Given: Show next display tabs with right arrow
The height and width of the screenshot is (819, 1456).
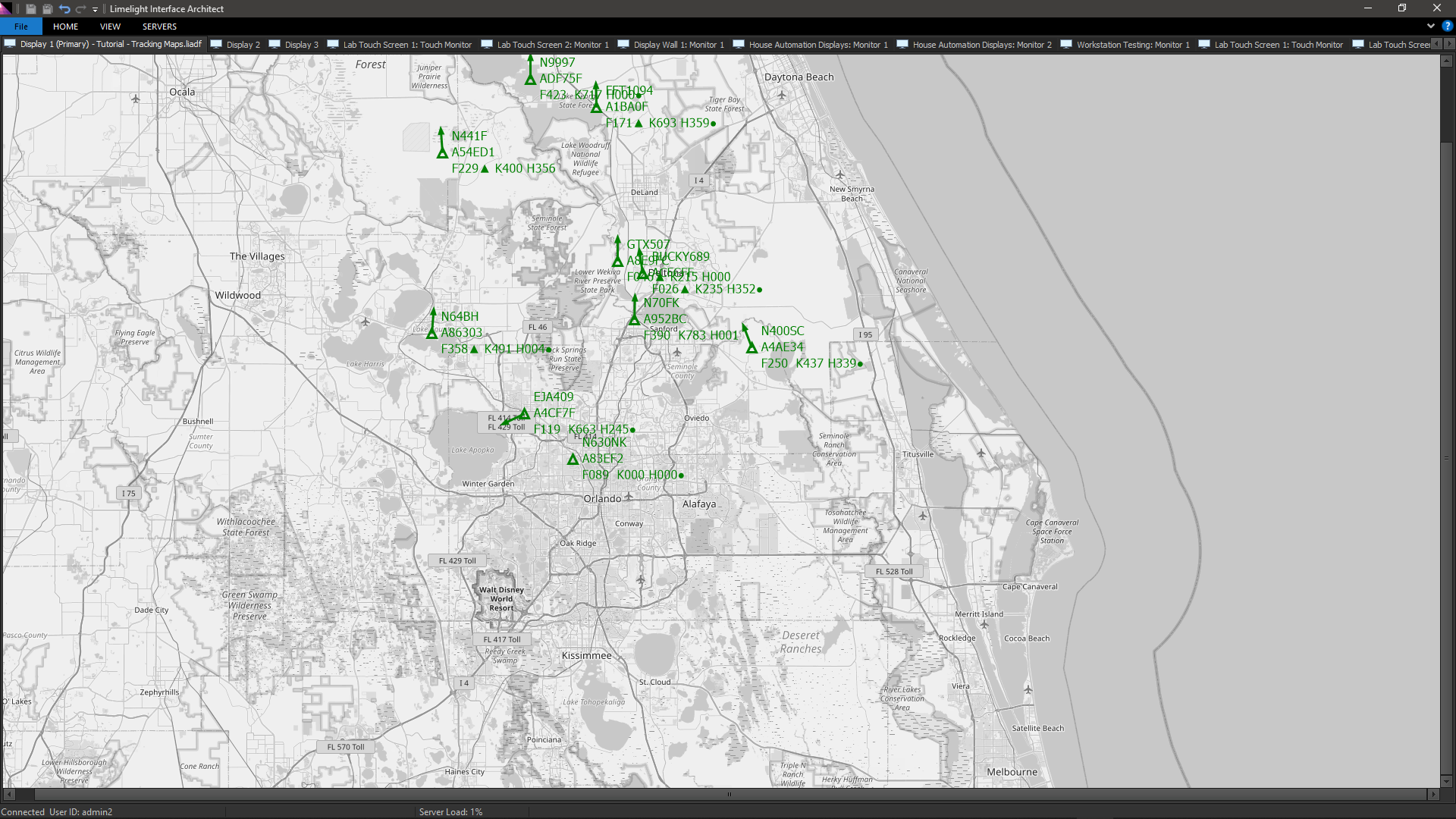Looking at the screenshot, I should [1449, 44].
